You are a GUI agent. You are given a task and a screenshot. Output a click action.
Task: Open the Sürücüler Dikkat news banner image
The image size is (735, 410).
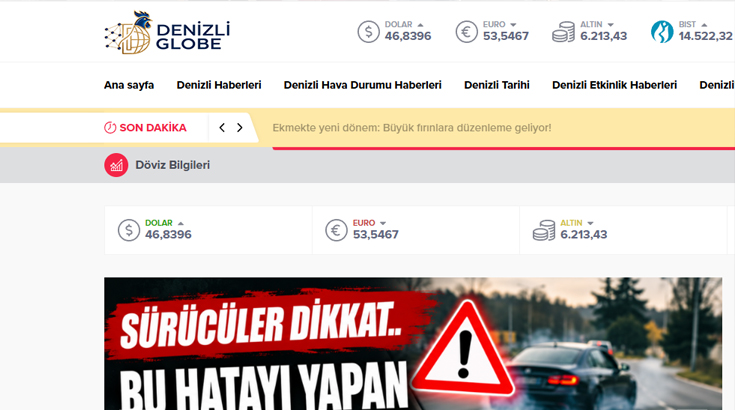click(x=413, y=343)
